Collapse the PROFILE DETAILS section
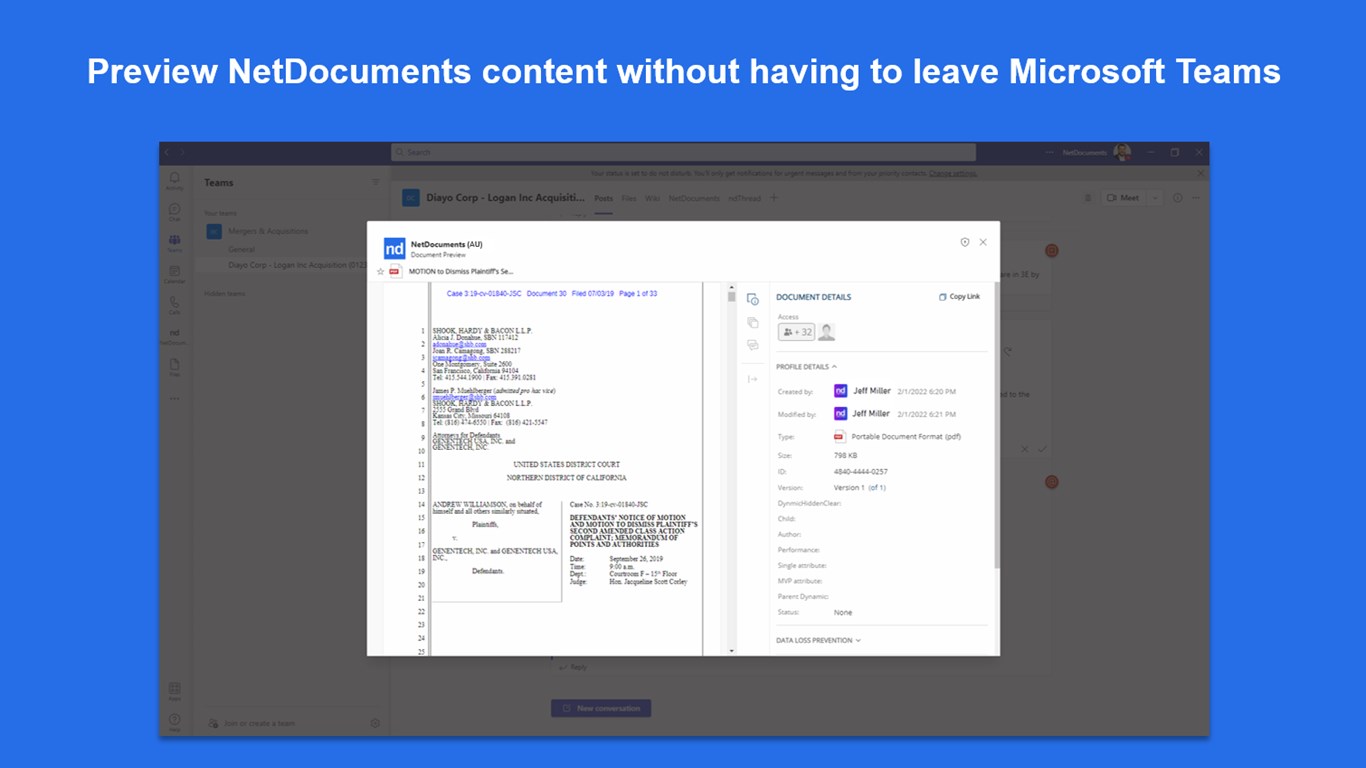This screenshot has width=1366, height=768. (x=807, y=367)
